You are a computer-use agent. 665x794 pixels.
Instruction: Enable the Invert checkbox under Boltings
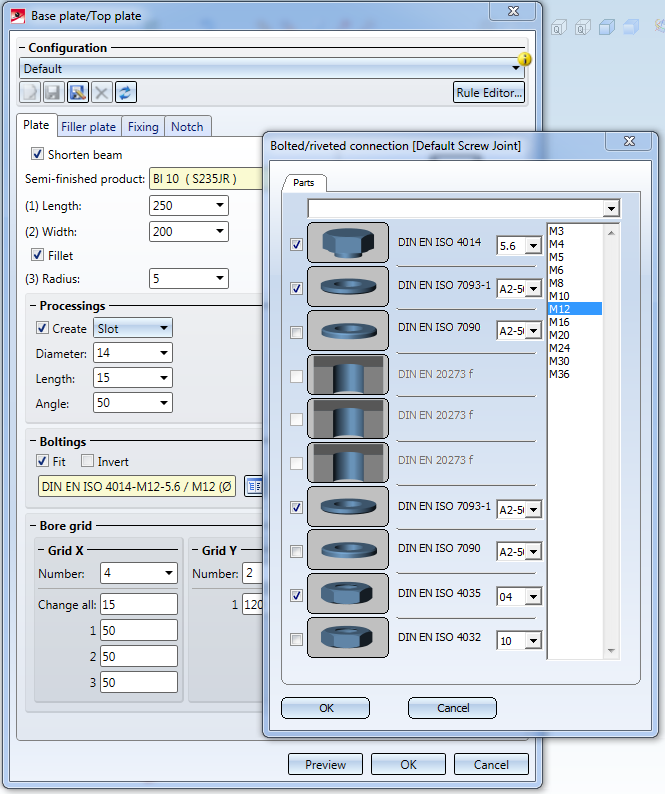click(x=87, y=462)
